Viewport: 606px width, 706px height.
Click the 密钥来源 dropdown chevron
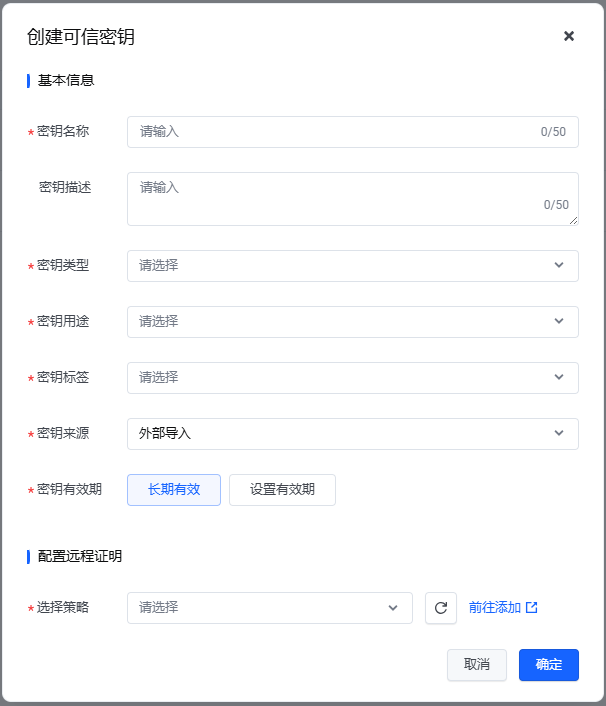558,434
